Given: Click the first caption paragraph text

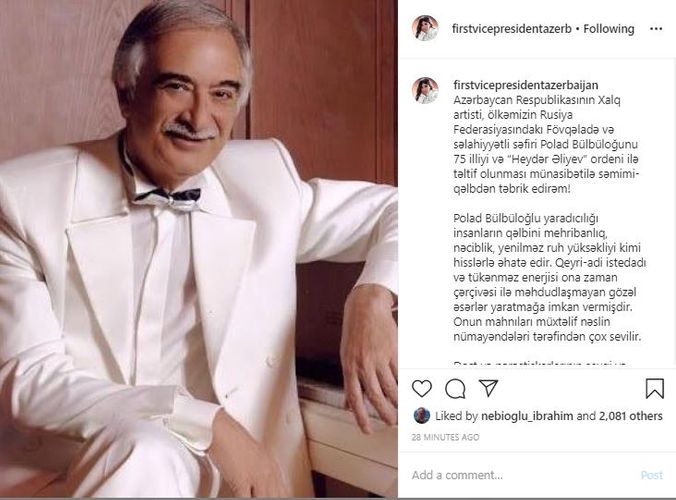Looking at the screenshot, I should [x=546, y=144].
